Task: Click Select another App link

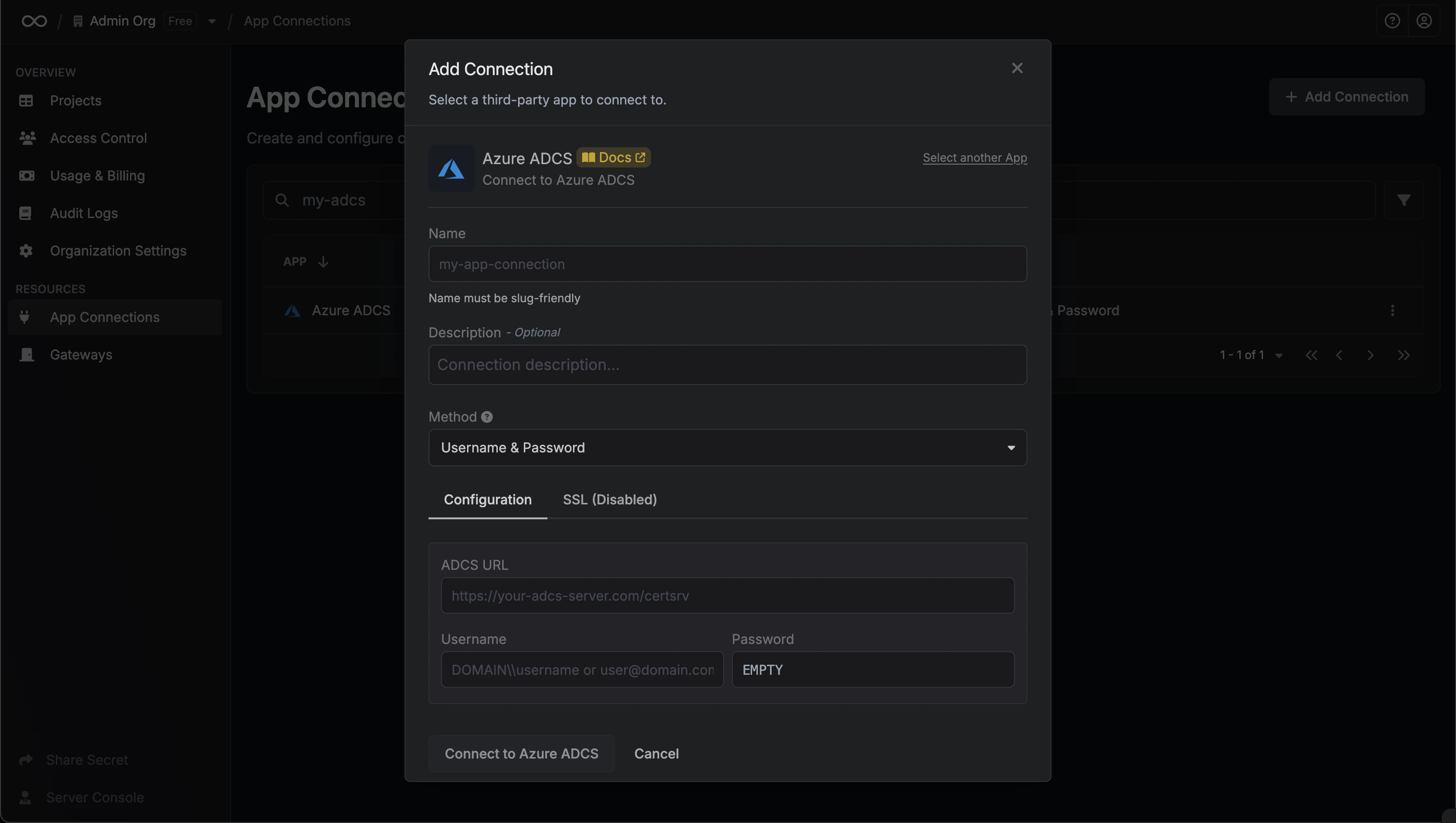Action: 975,158
